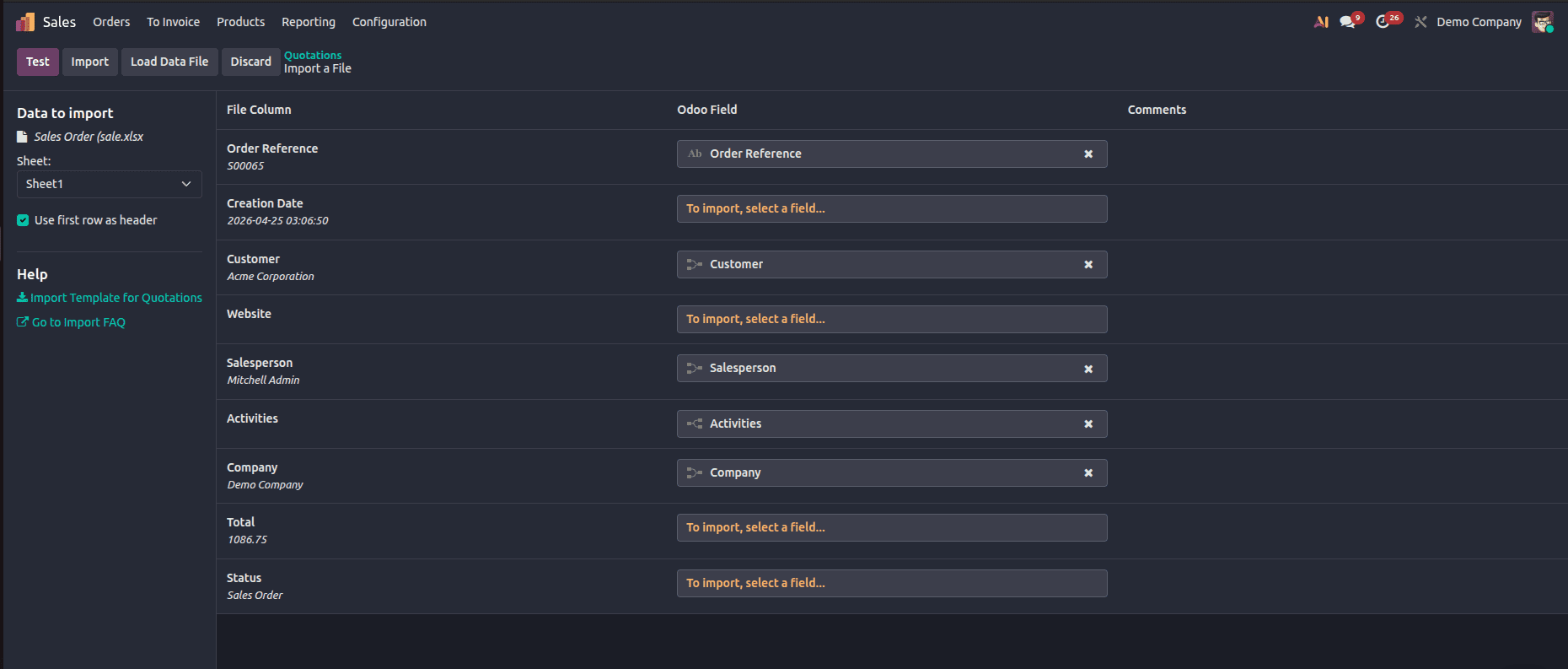This screenshot has height=669, width=1568.
Task: Click the 2026-04-25 03:06:50 date value
Action: (277, 221)
